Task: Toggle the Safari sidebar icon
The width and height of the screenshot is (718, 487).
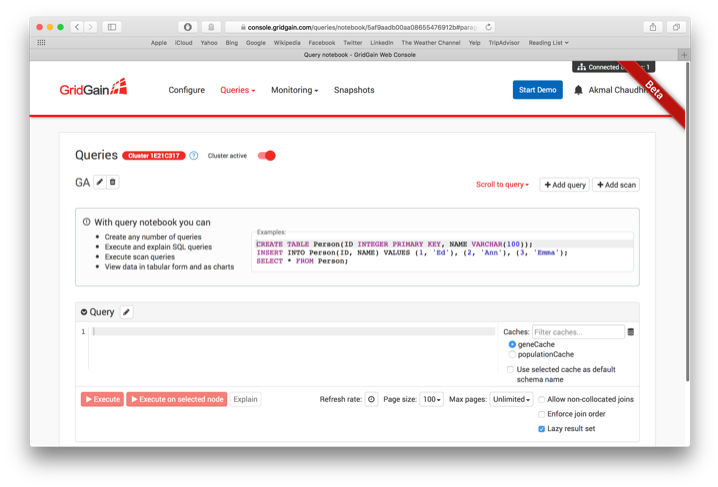Action: tap(112, 27)
